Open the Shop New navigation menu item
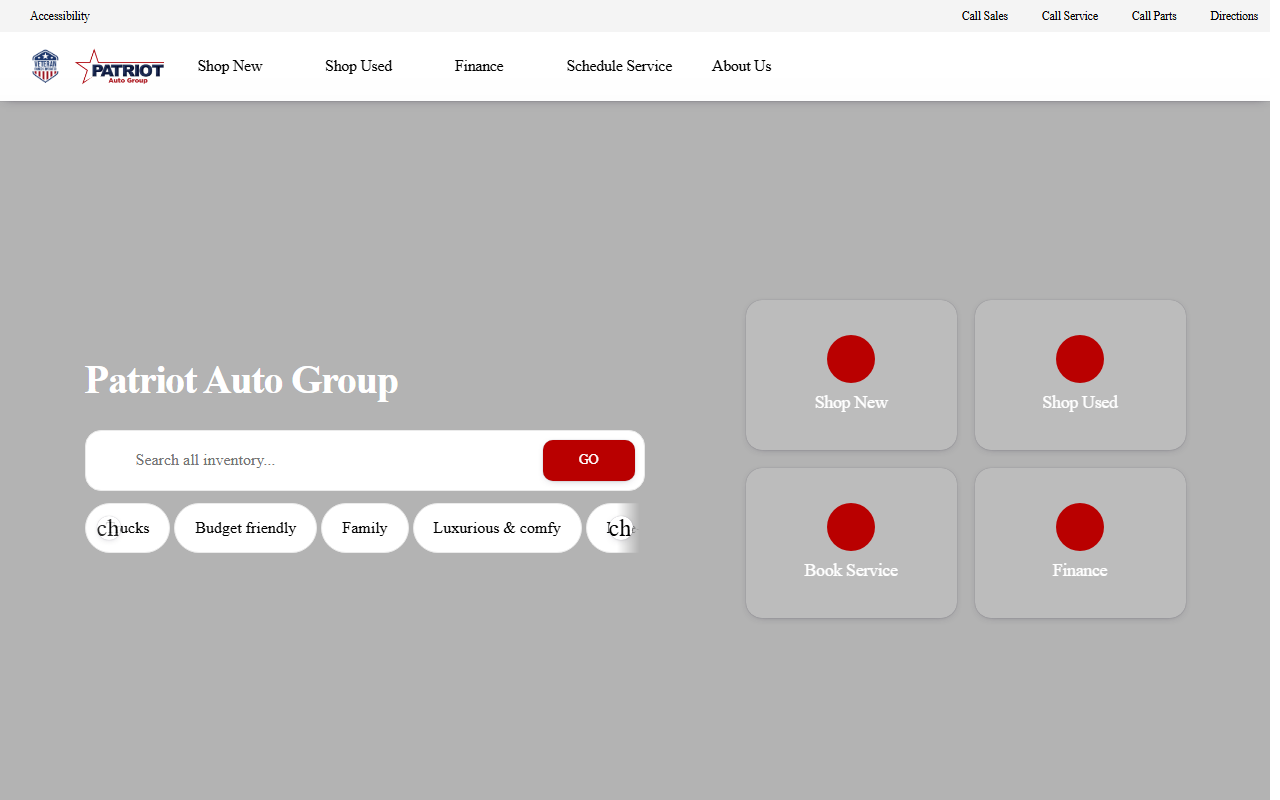The image size is (1280, 800). coord(230,66)
